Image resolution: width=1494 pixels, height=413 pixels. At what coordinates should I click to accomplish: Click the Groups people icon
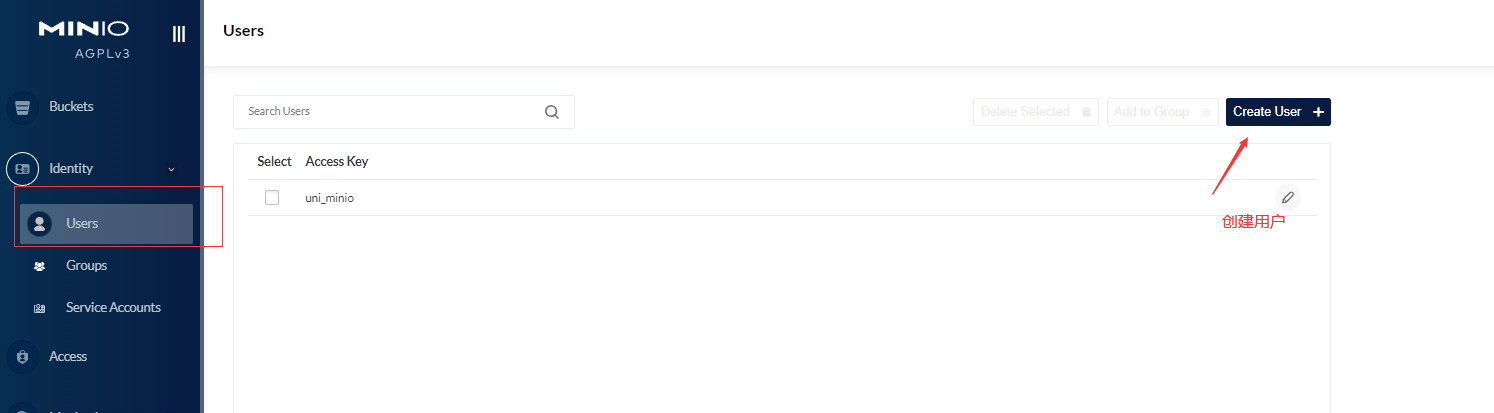[39, 266]
